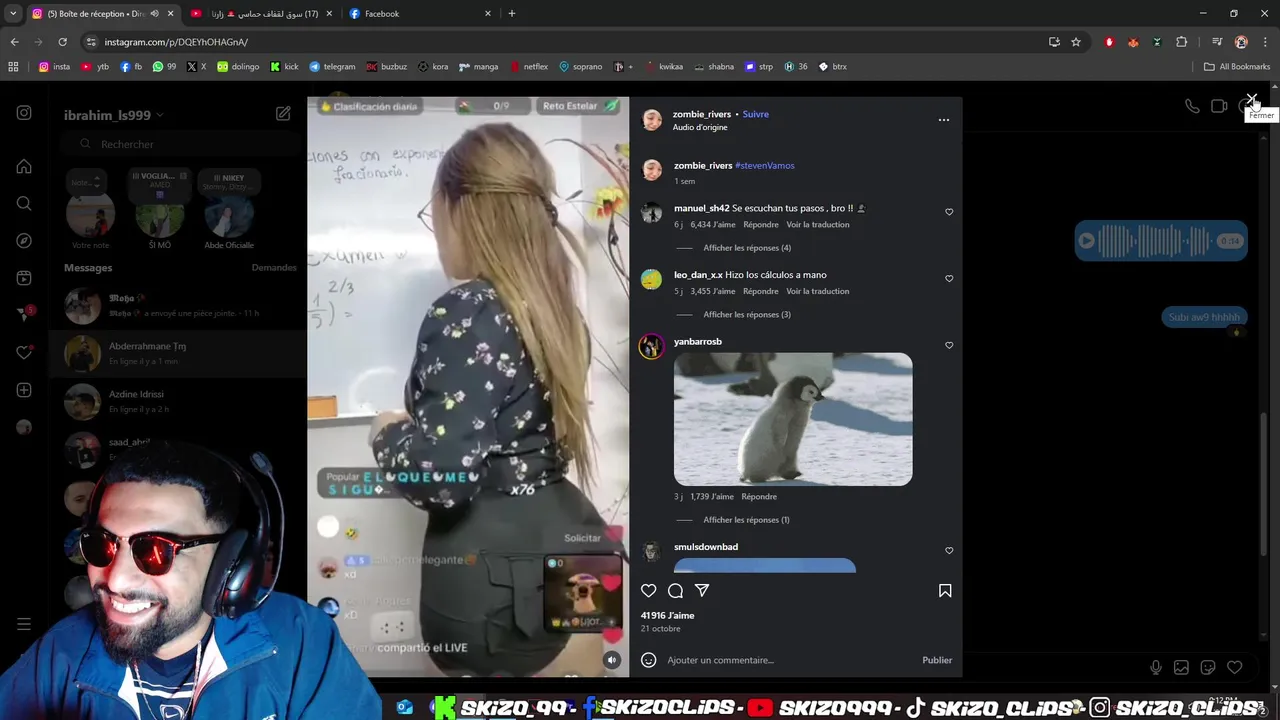Open emoji picker in comment box
The width and height of the screenshot is (1280, 720).
coord(648,660)
